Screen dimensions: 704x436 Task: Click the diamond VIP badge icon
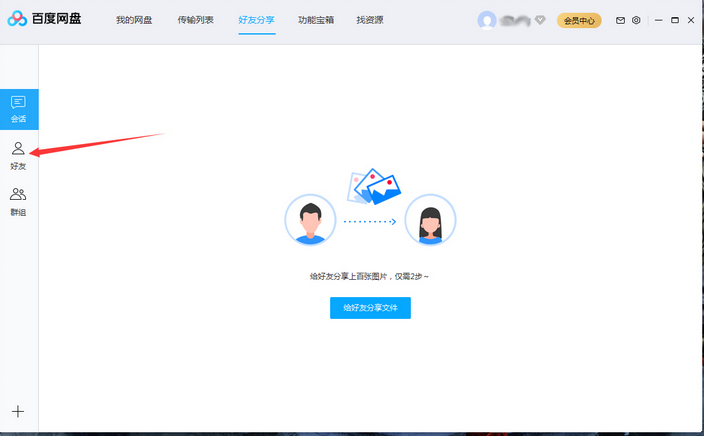click(542, 20)
